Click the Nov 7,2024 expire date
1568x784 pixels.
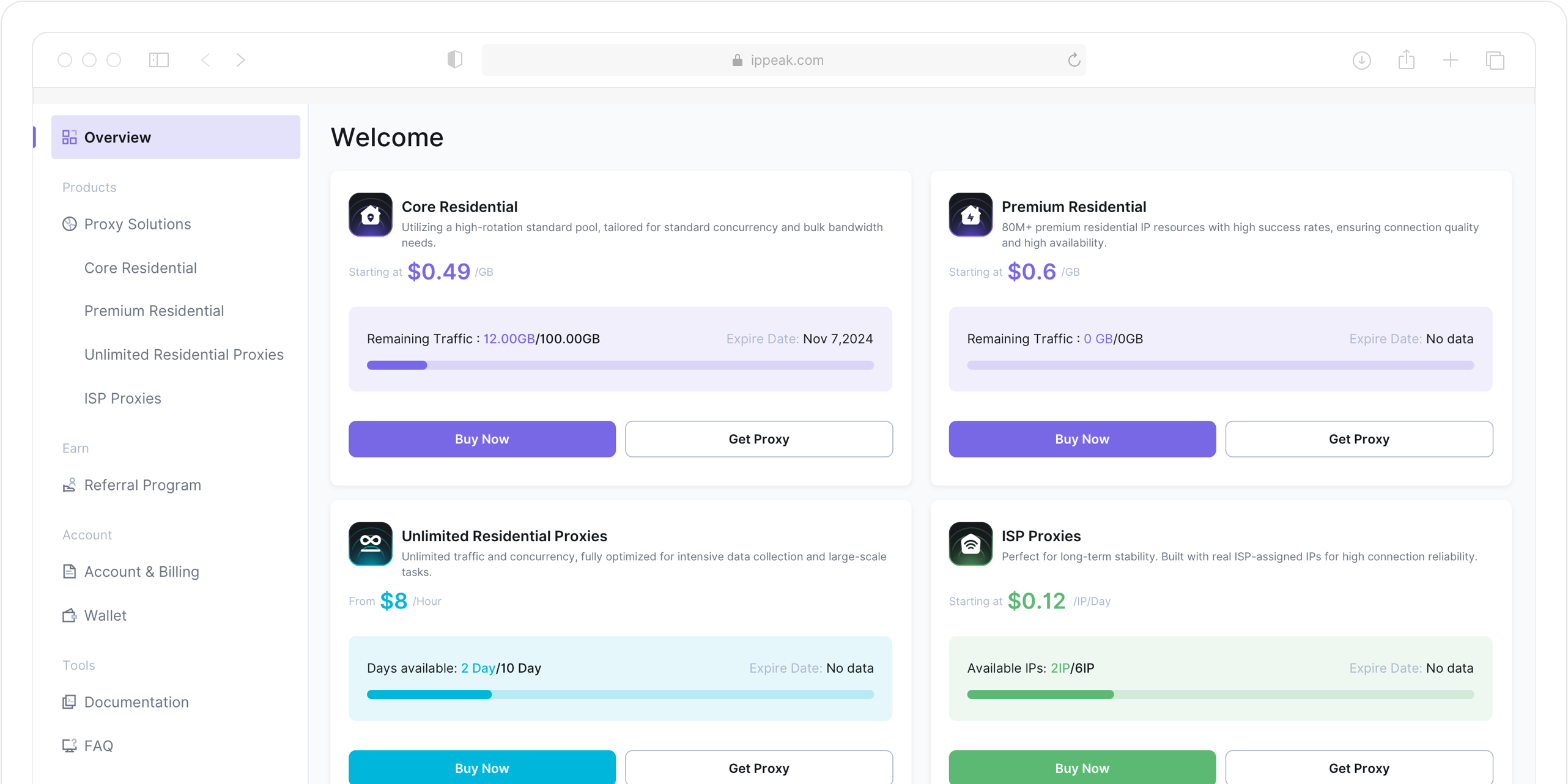click(x=838, y=339)
